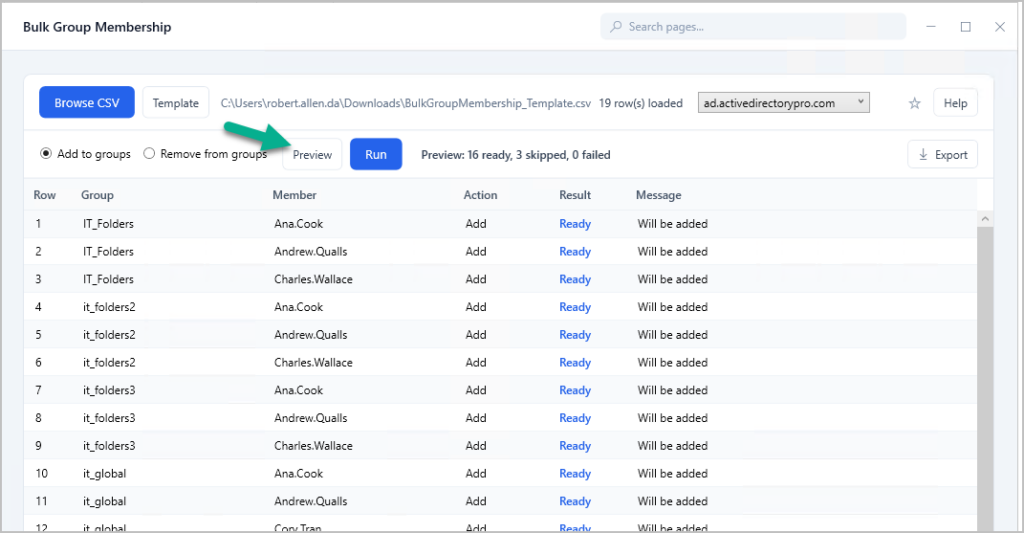This screenshot has width=1024, height=533.
Task: Click the loaded CSV file path text
Action: click(406, 103)
